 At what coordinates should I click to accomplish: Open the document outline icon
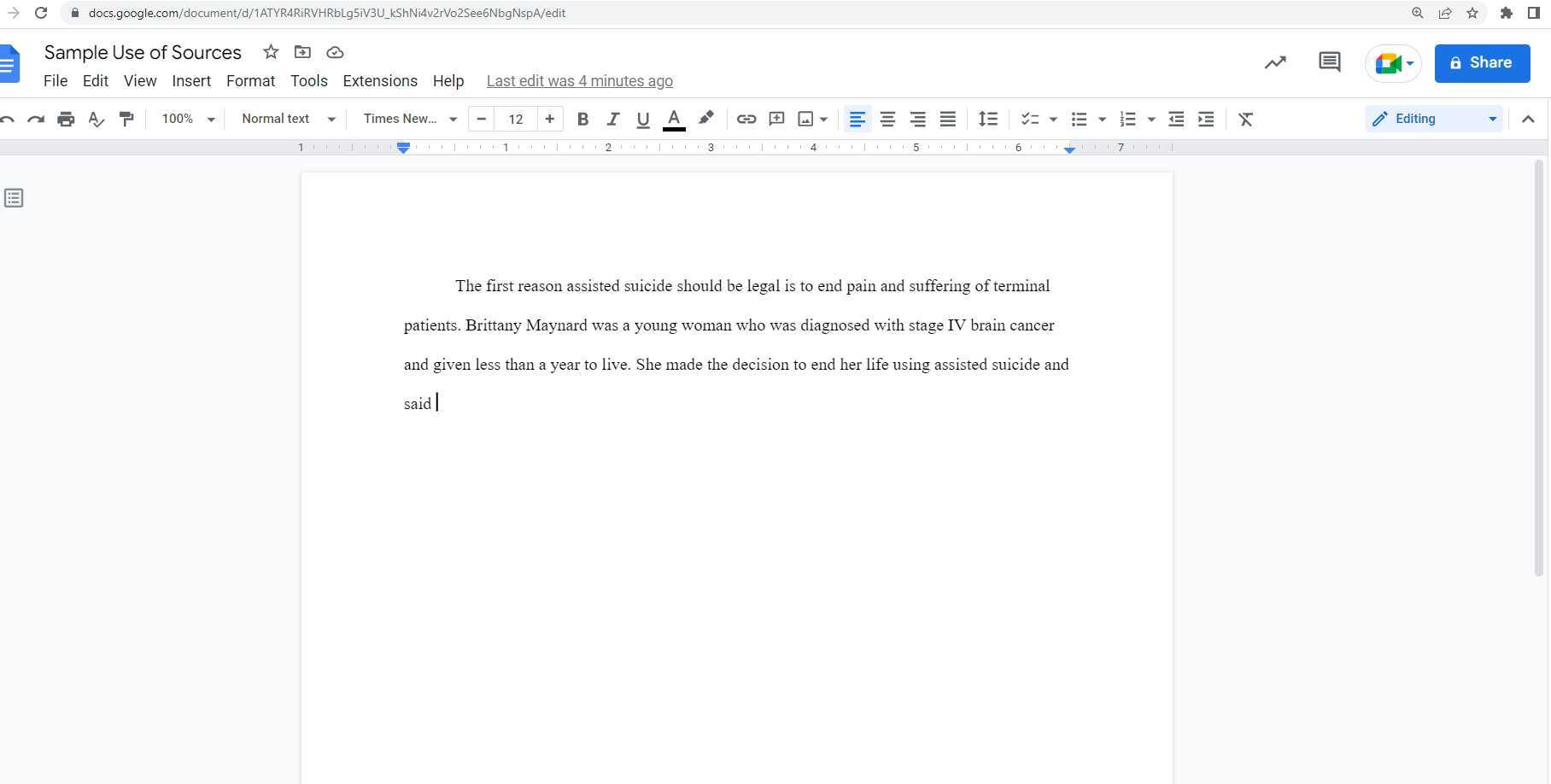click(13, 197)
